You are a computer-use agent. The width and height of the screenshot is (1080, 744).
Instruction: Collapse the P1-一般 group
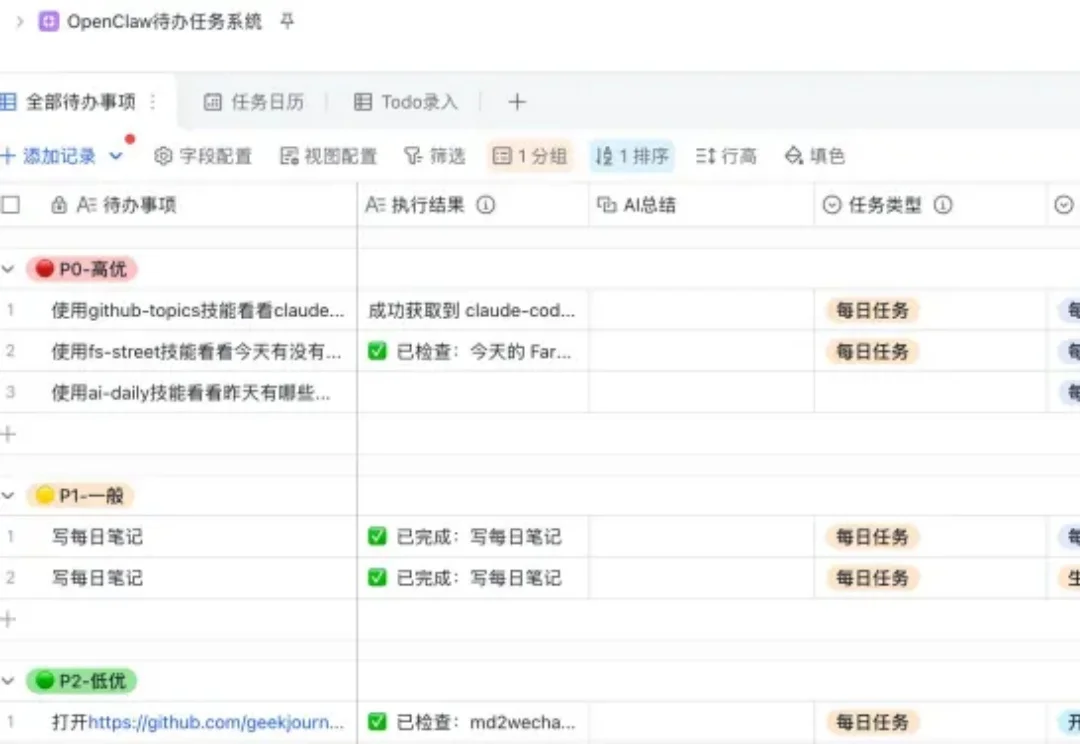pyautogui.click(x=10, y=495)
